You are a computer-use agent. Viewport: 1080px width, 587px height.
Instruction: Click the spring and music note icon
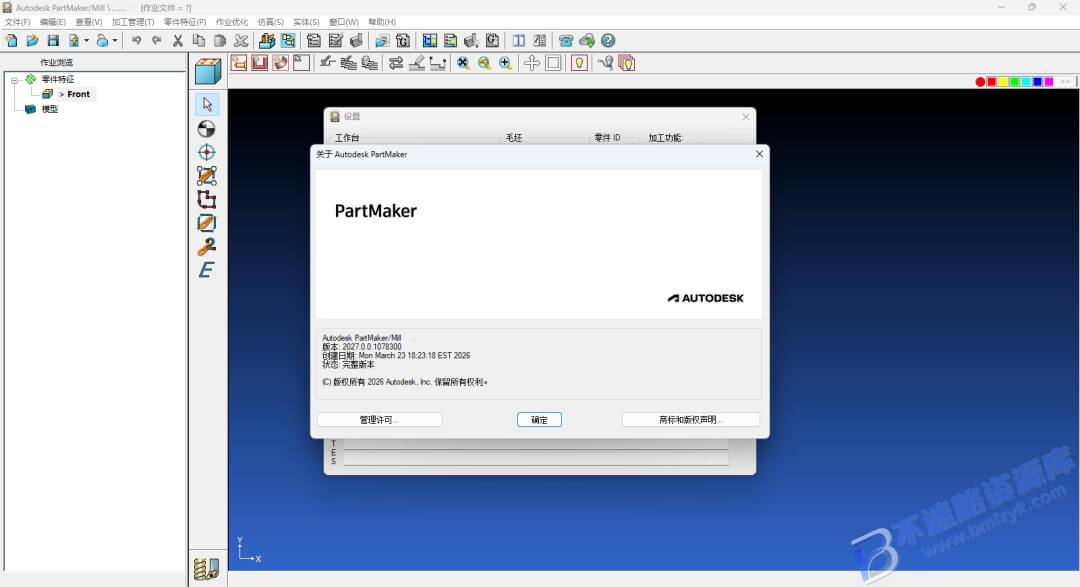point(207,568)
